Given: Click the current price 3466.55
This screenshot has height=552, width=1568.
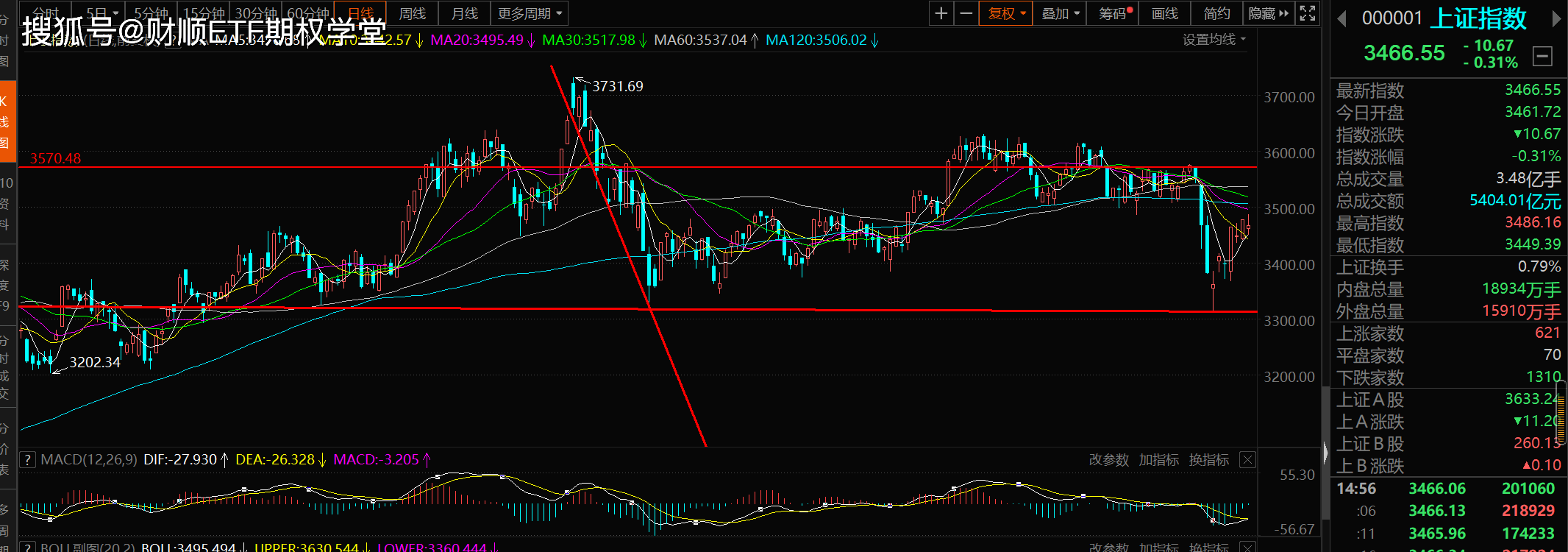Looking at the screenshot, I should (1404, 53).
